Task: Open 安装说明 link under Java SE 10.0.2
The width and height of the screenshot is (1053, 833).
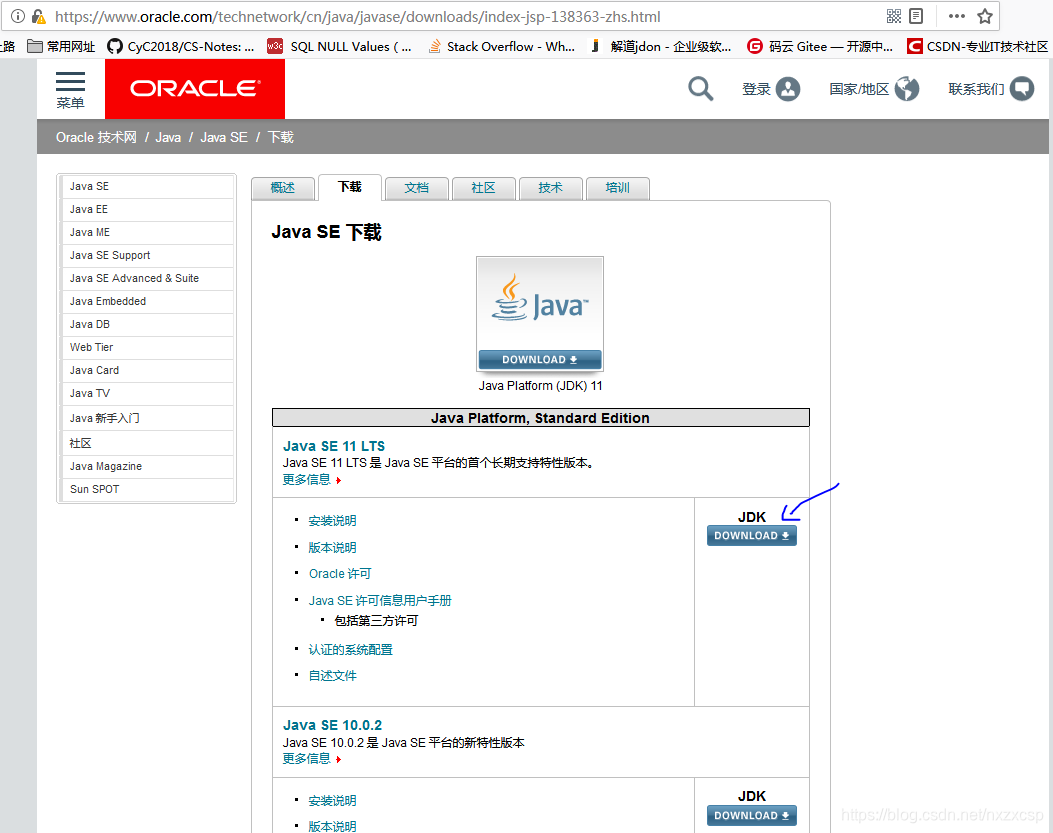Action: click(332, 801)
